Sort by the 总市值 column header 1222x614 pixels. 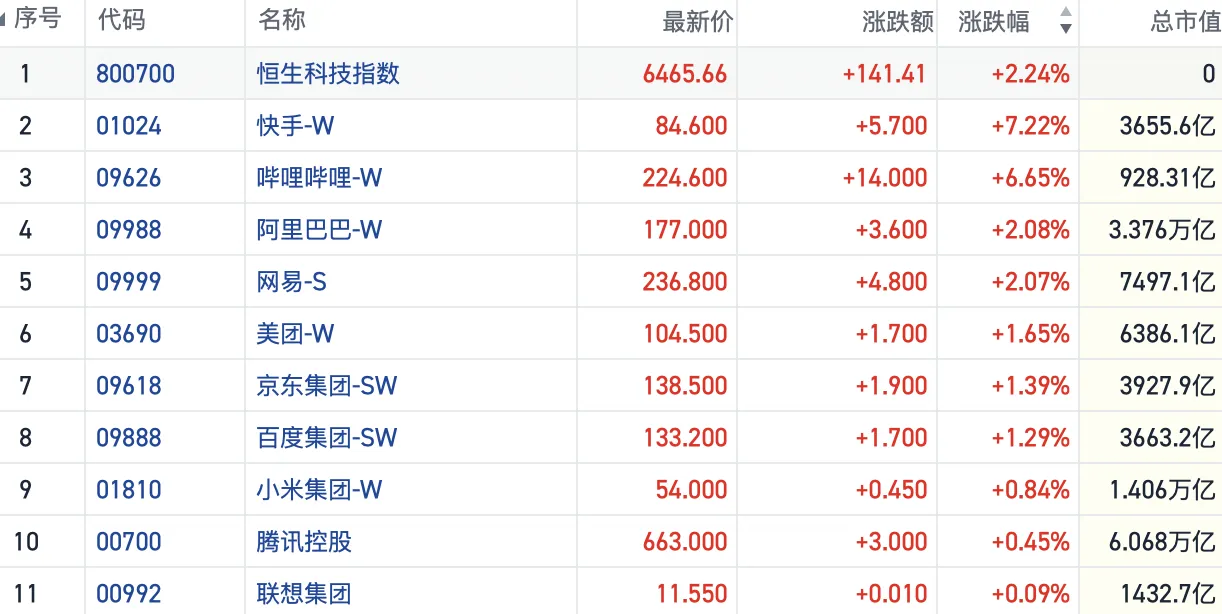(1185, 22)
